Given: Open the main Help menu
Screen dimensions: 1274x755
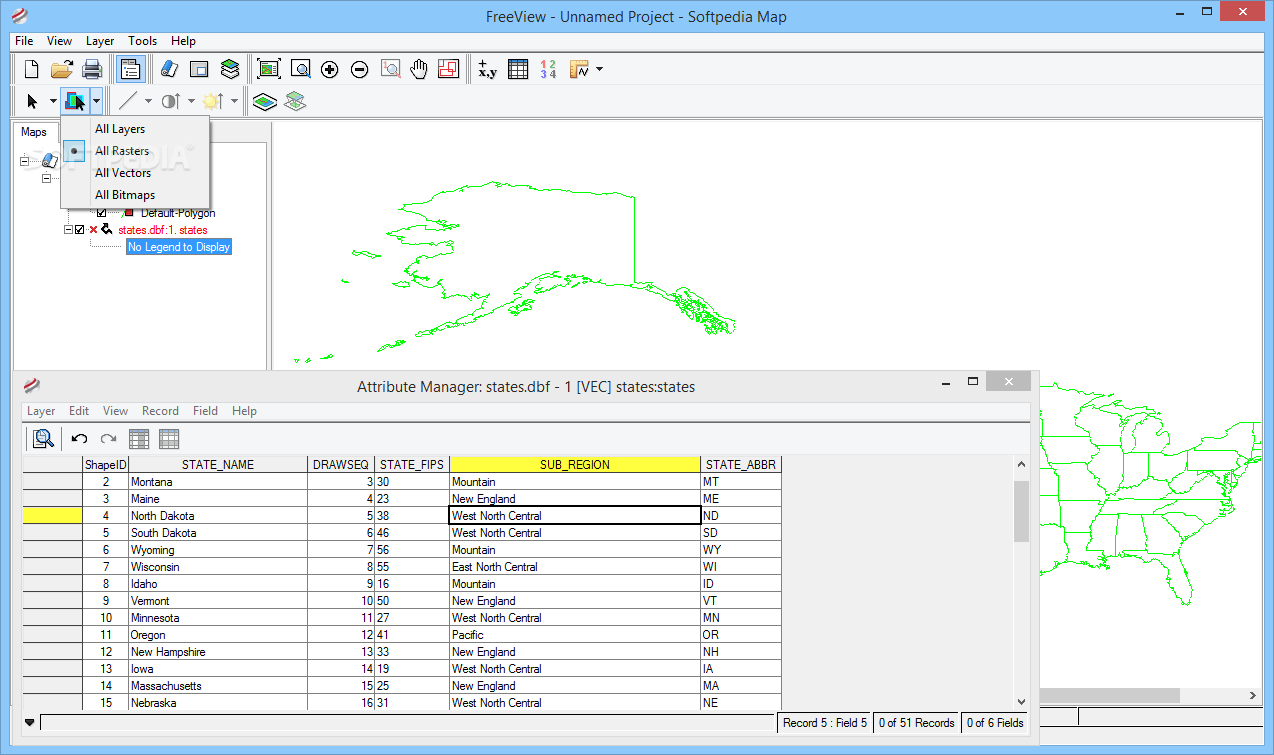Looking at the screenshot, I should [x=183, y=41].
